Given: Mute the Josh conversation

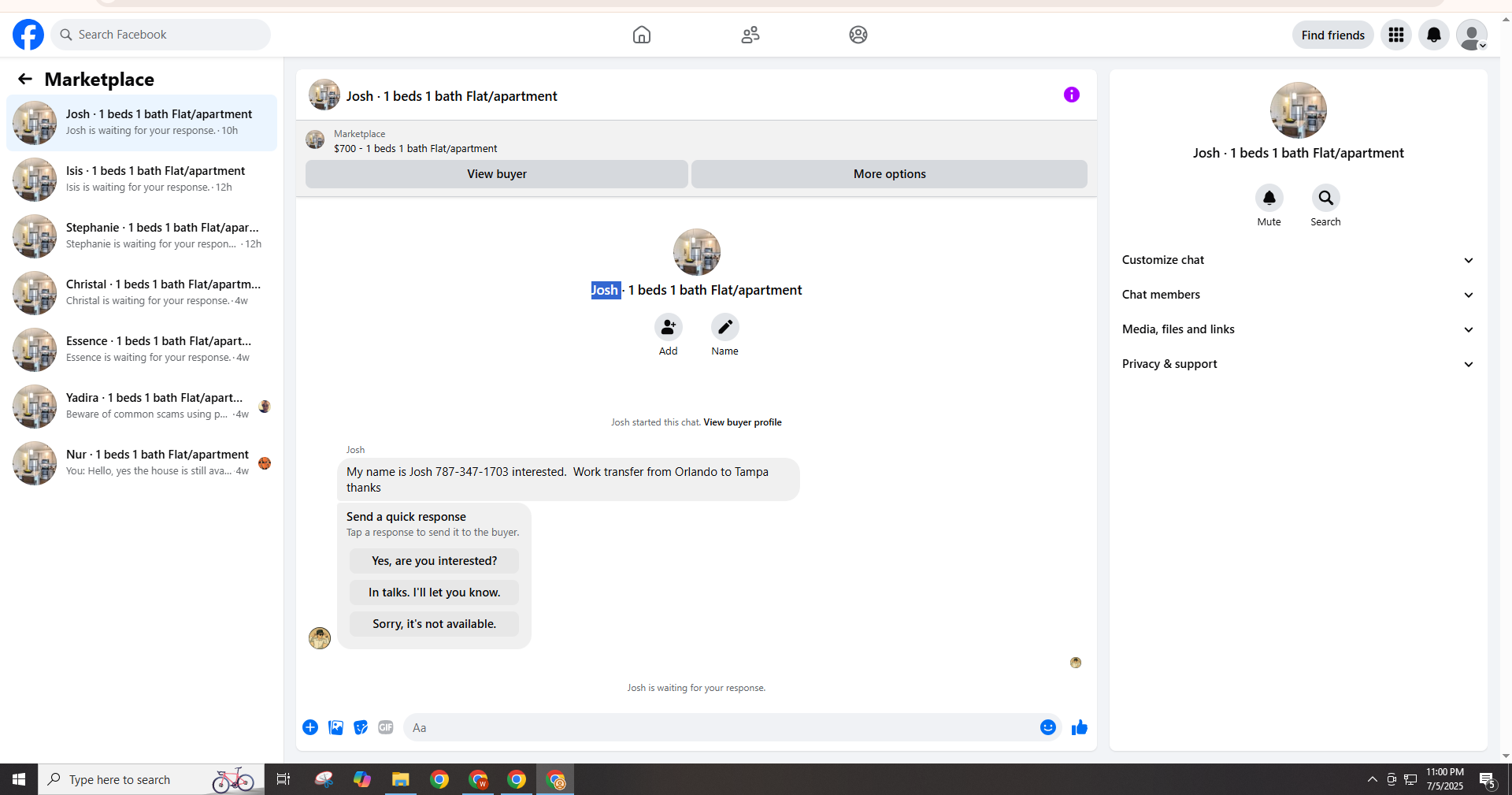Looking at the screenshot, I should click(x=1269, y=198).
